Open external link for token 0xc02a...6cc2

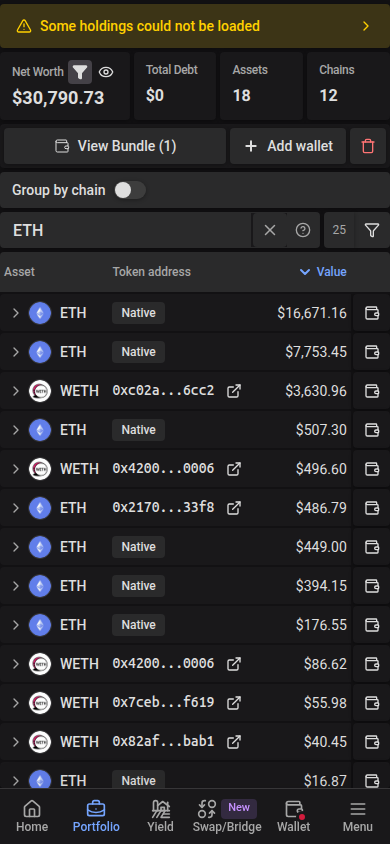[233, 391]
